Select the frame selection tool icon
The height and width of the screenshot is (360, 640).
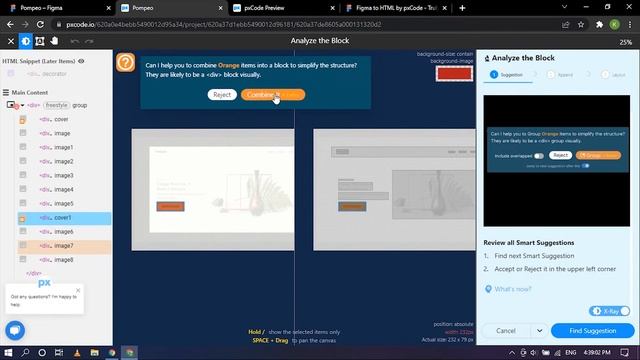(x=40, y=41)
